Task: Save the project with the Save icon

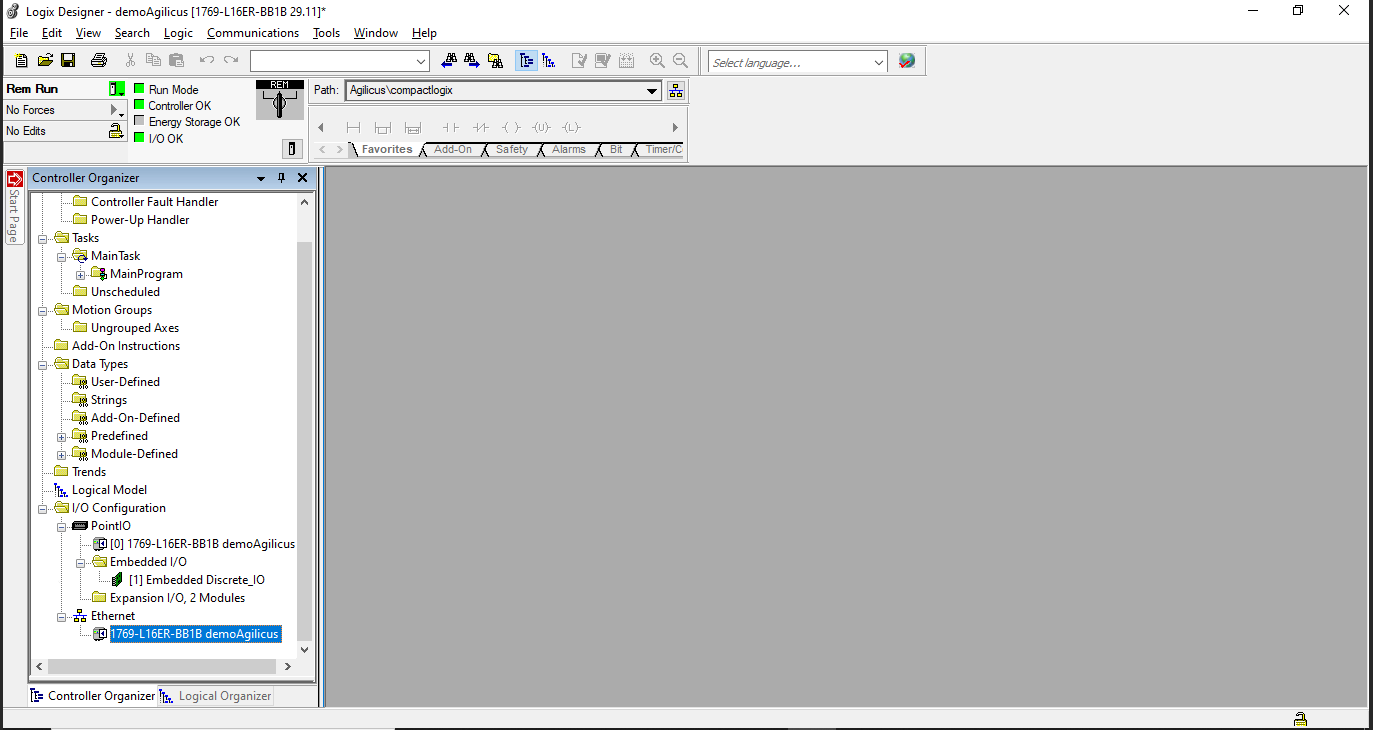Action: pos(68,60)
